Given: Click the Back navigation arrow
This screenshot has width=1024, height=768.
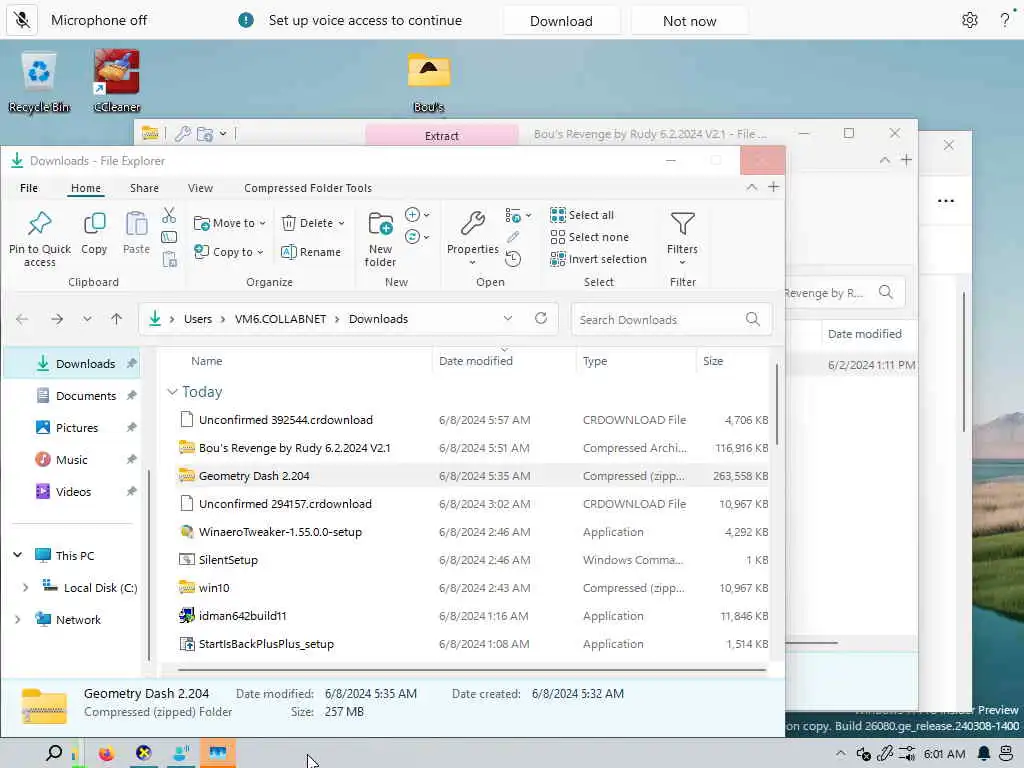Looking at the screenshot, I should click(22, 319).
